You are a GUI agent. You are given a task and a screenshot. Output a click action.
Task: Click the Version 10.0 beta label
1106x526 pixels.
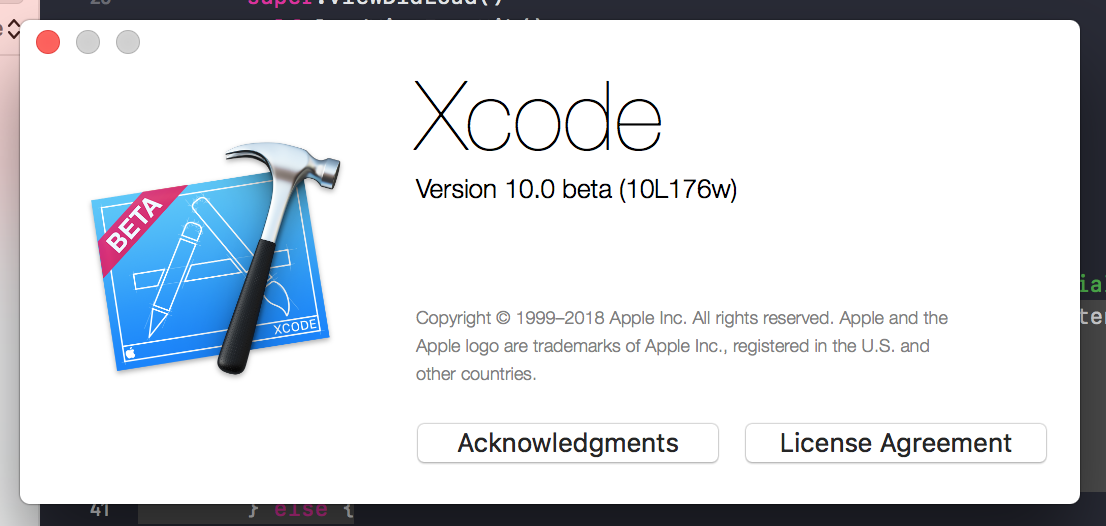[x=514, y=189]
